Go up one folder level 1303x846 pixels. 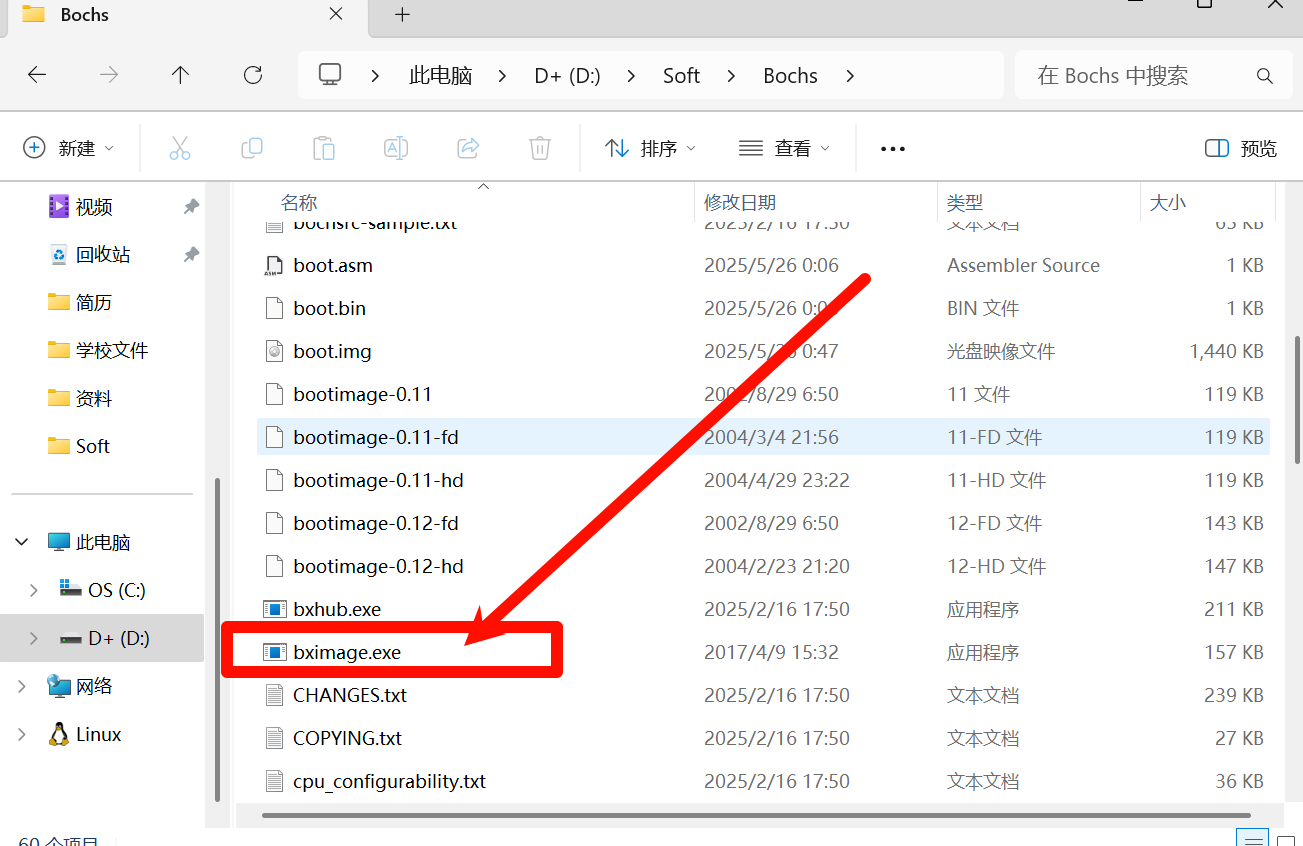click(x=180, y=75)
